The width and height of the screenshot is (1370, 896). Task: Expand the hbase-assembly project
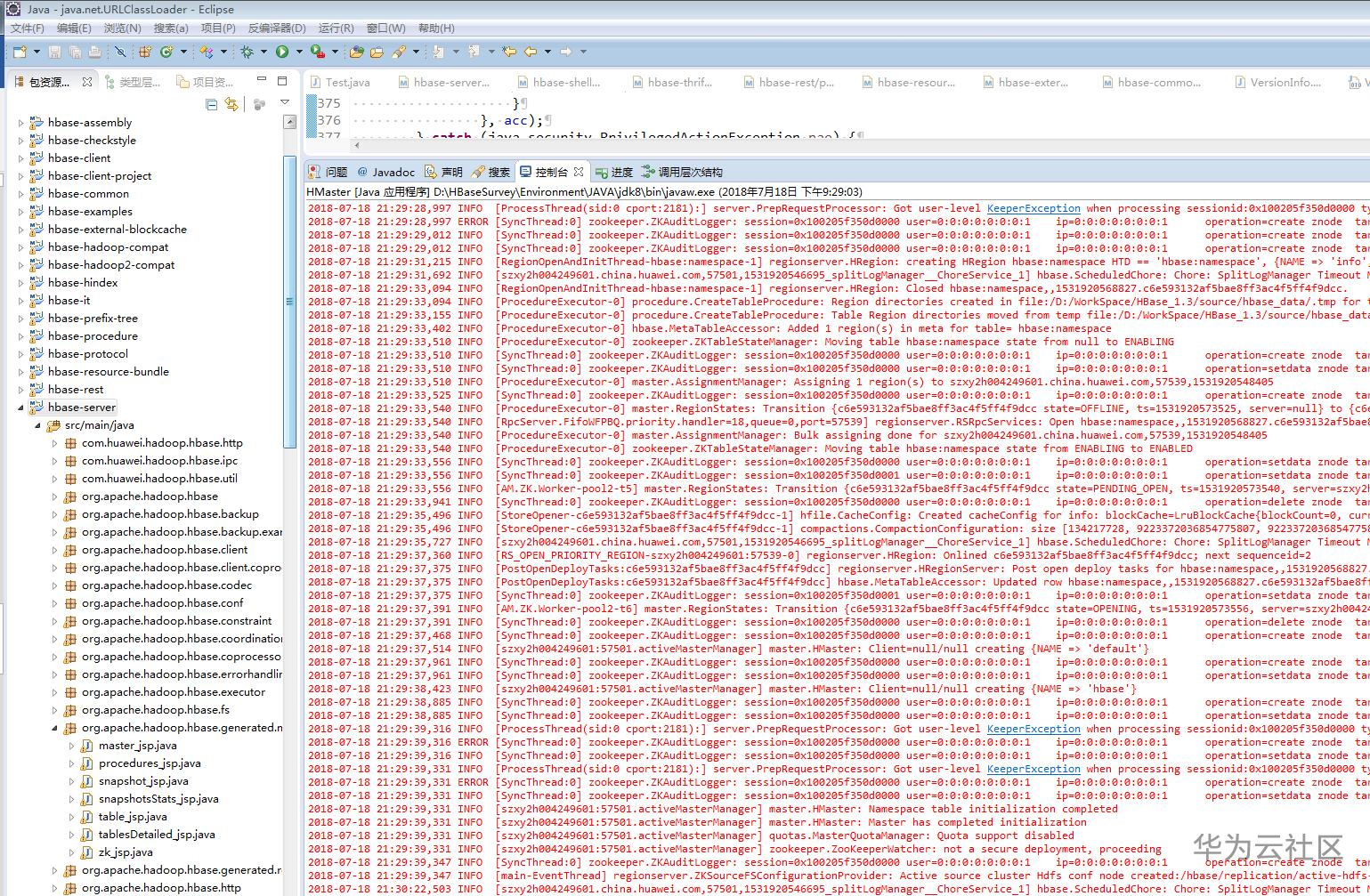click(21, 123)
